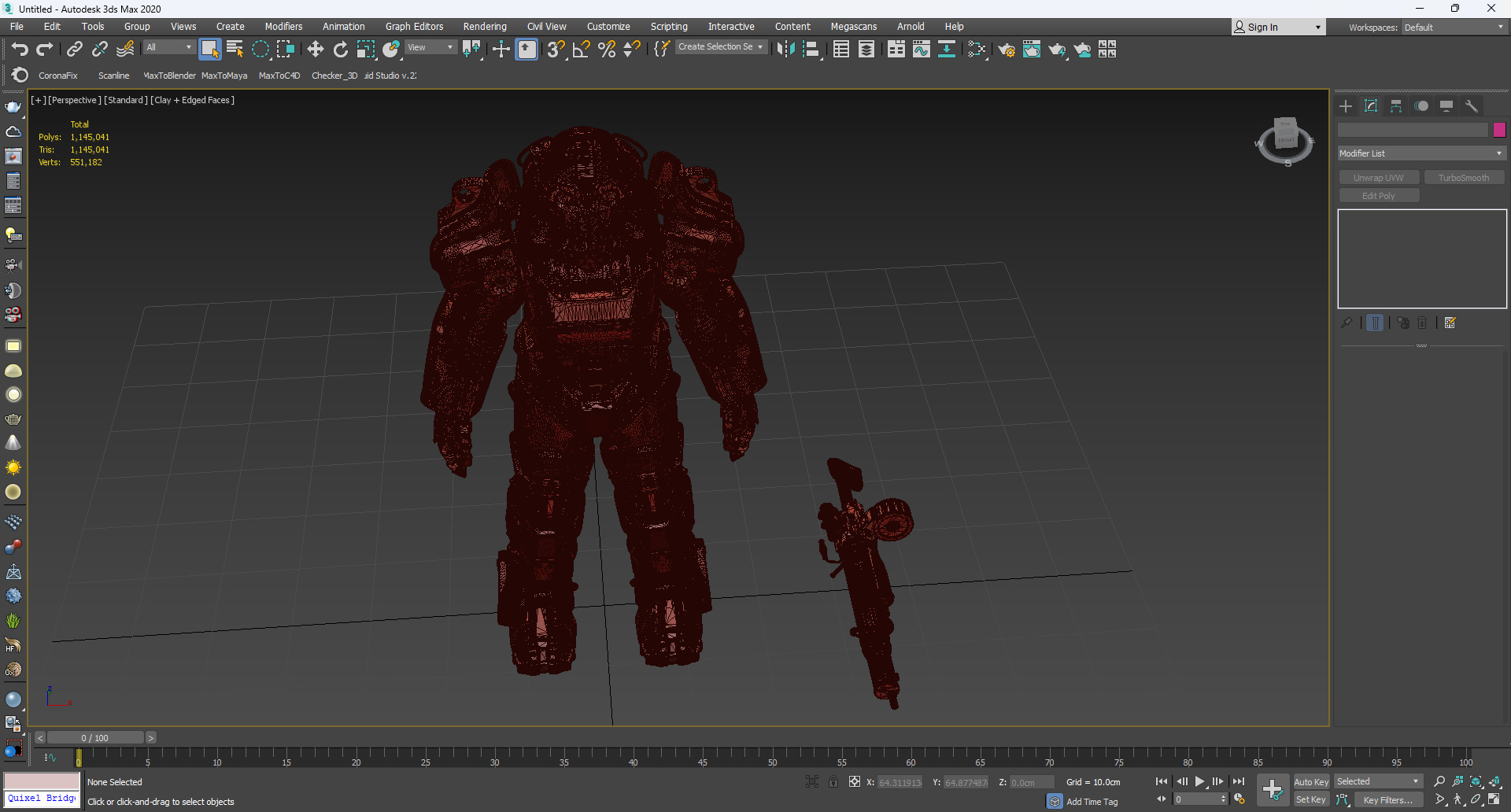Screen dimensions: 1511x812
Task: Switch to the Hierarchy command panel tab
Action: point(1396,106)
